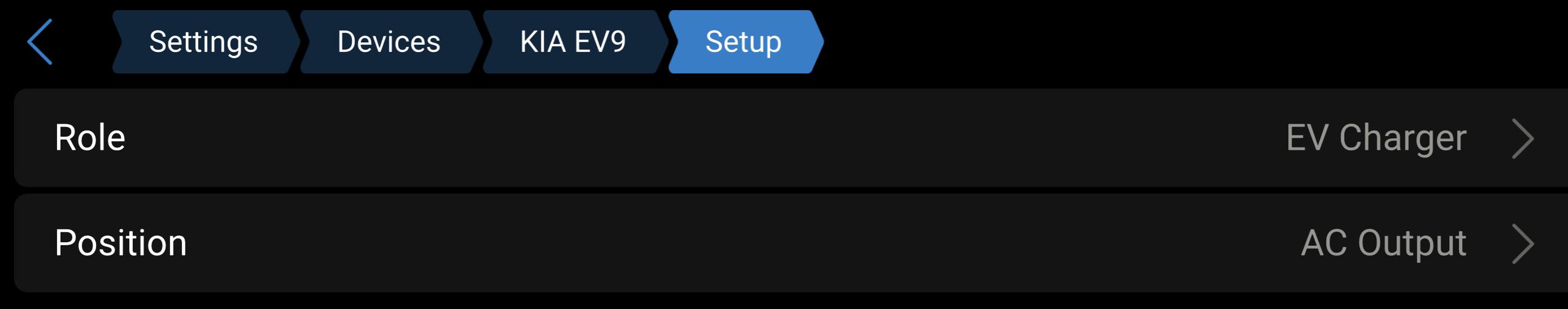The height and width of the screenshot is (309, 1568).
Task: Return to KIA EV9 device page
Action: tap(572, 41)
